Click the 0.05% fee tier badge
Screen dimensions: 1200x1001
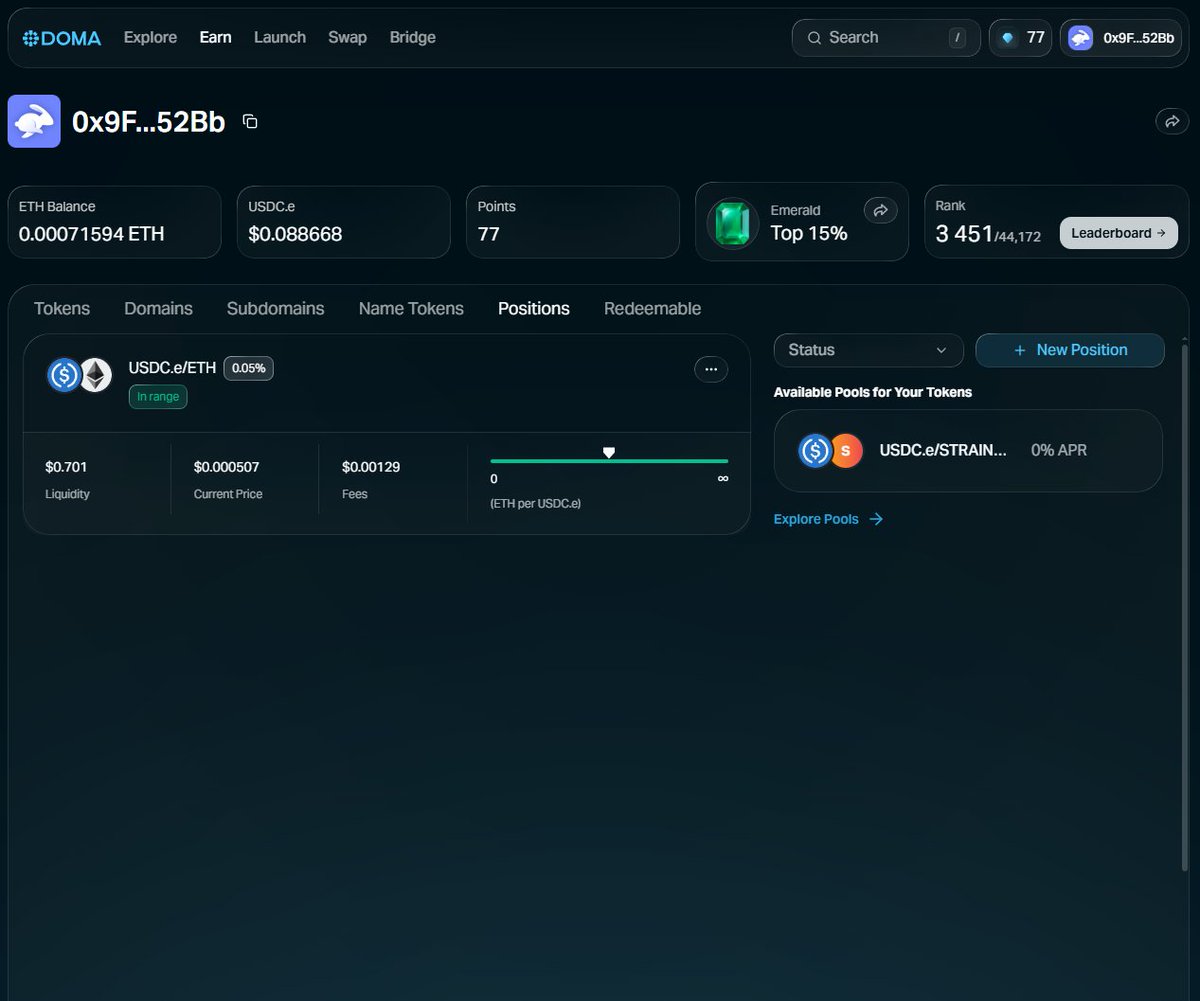248,368
